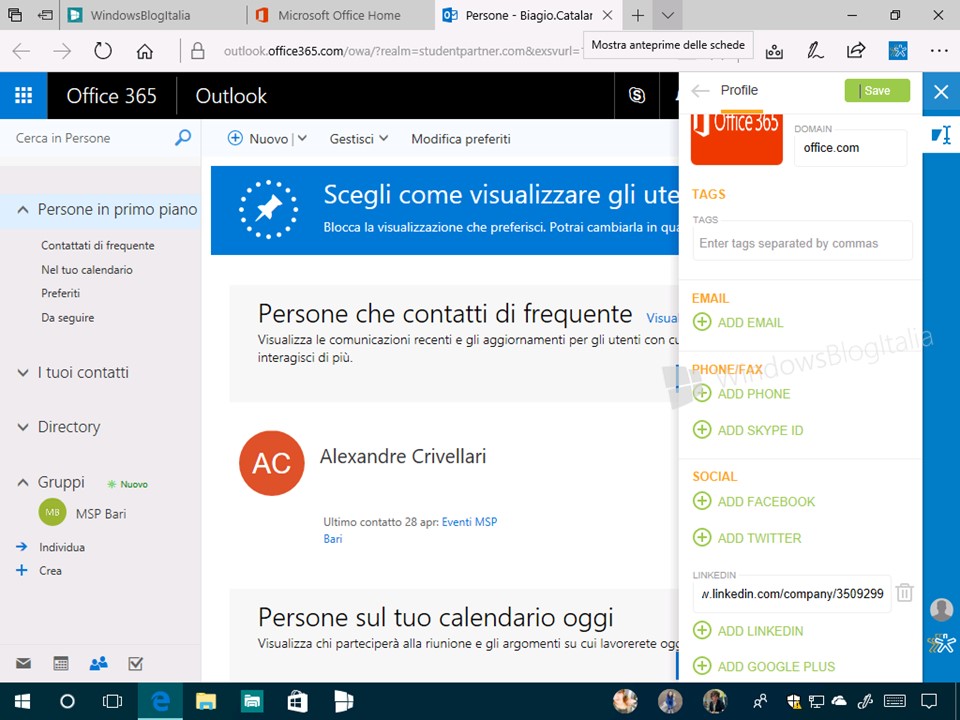This screenshot has width=960, height=720.
Task: Collapse the Persone in primo piano section
Action: [23, 210]
